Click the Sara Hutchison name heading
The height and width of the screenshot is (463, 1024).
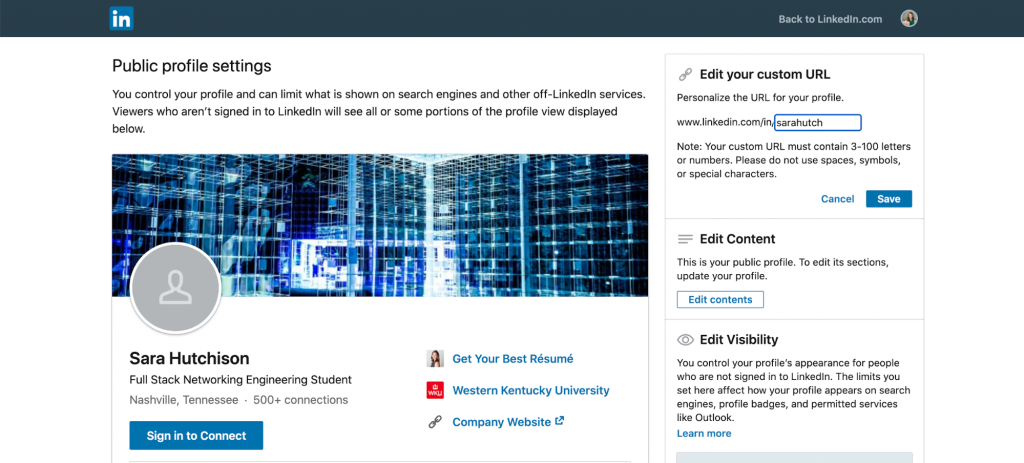click(189, 359)
